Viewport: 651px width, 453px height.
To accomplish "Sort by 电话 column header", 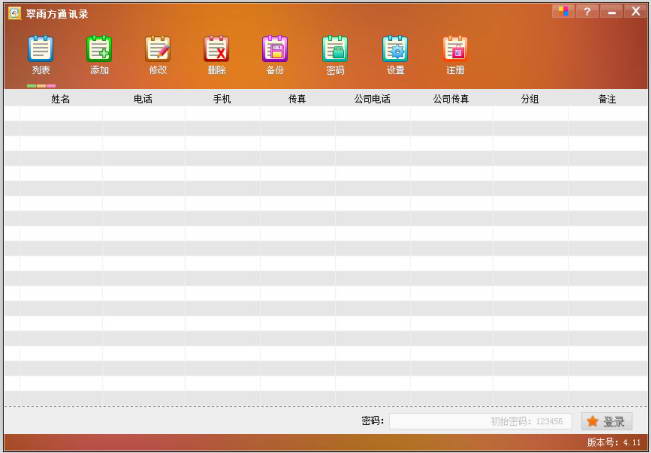I will pyautogui.click(x=143, y=99).
